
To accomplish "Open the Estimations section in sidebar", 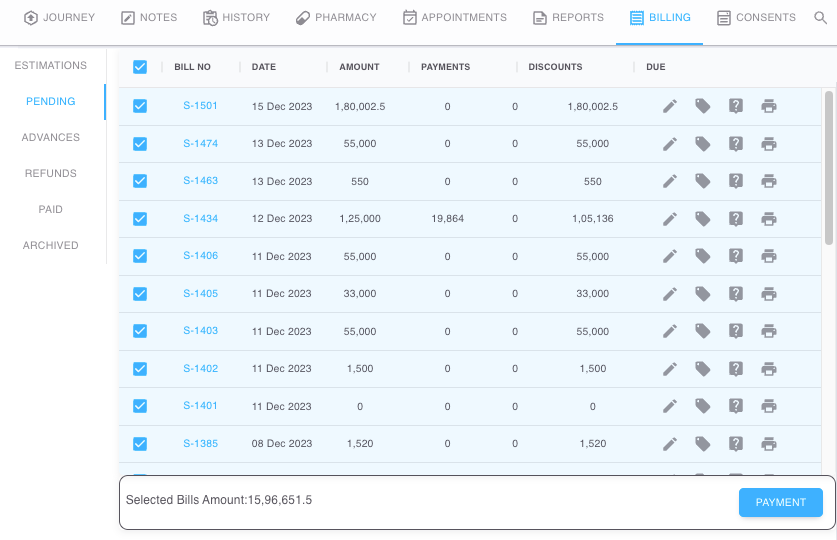I will pyautogui.click(x=51, y=66).
